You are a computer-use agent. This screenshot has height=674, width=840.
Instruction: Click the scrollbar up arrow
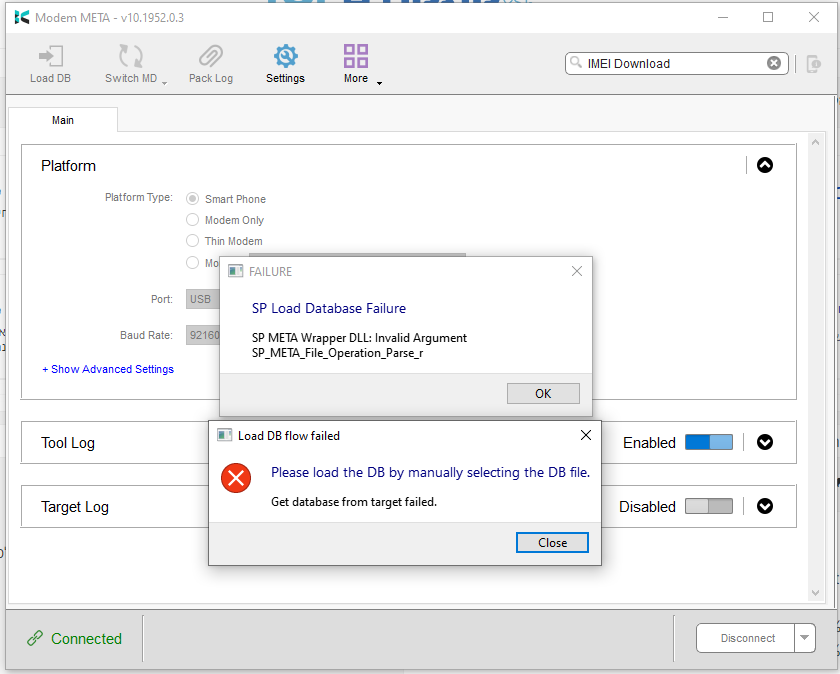pyautogui.click(x=815, y=142)
